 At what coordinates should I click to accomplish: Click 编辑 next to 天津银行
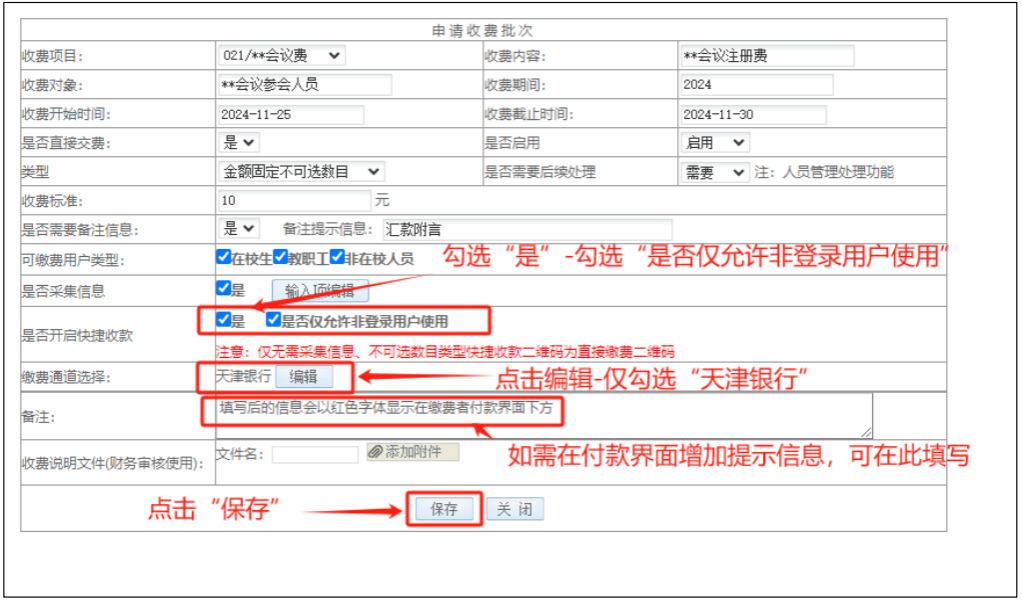[304, 377]
